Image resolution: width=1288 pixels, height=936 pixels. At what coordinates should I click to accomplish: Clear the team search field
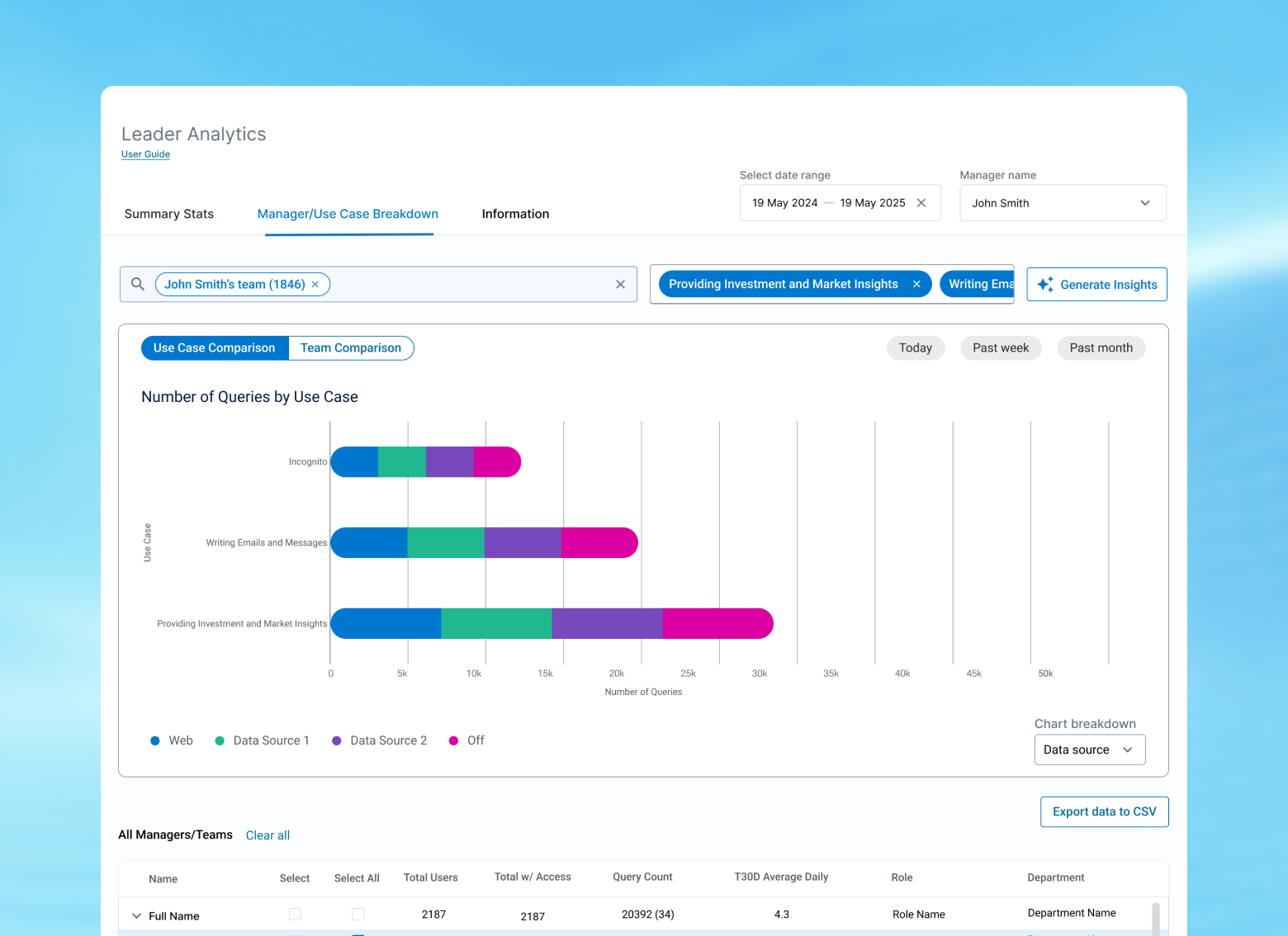click(620, 284)
